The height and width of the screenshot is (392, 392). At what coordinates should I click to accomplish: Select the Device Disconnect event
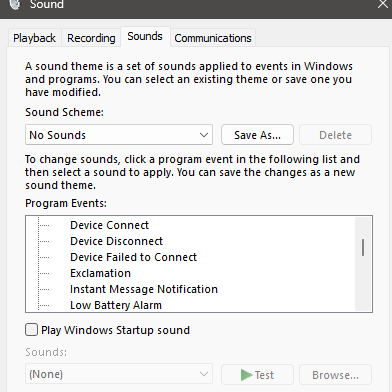[x=116, y=241]
